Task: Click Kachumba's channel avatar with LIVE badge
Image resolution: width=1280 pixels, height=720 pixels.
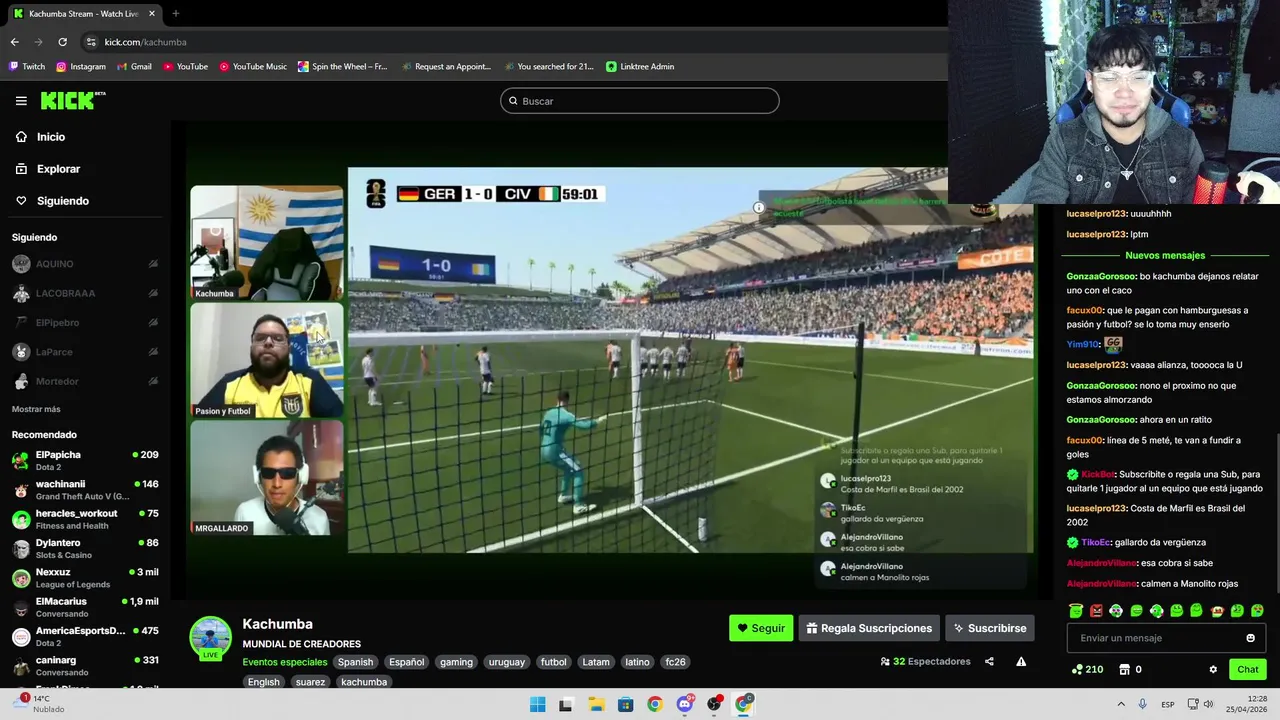Action: tap(211, 639)
